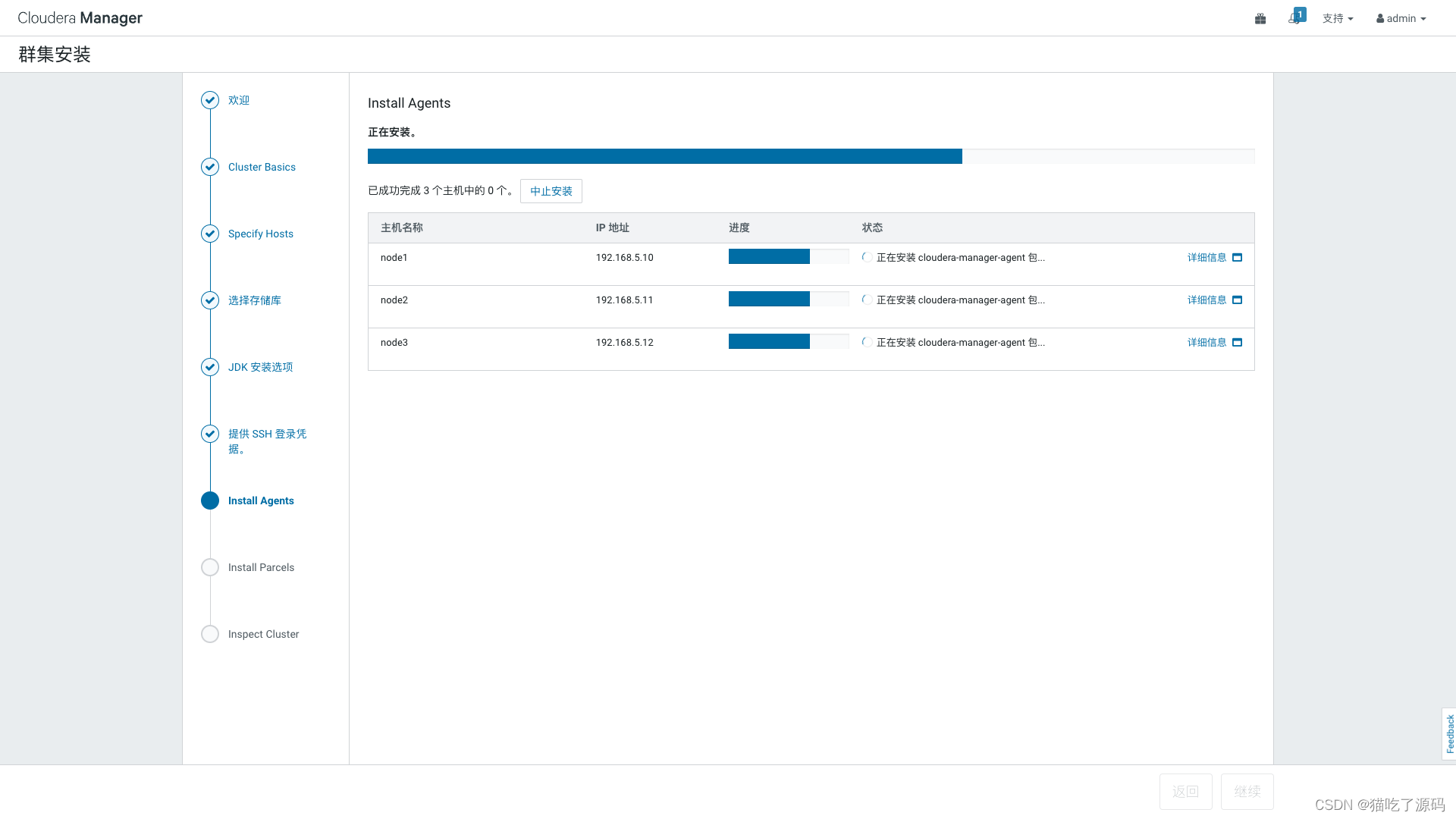Open the Feedback side tab
Image resolution: width=1456 pixels, height=819 pixels.
click(x=1449, y=733)
